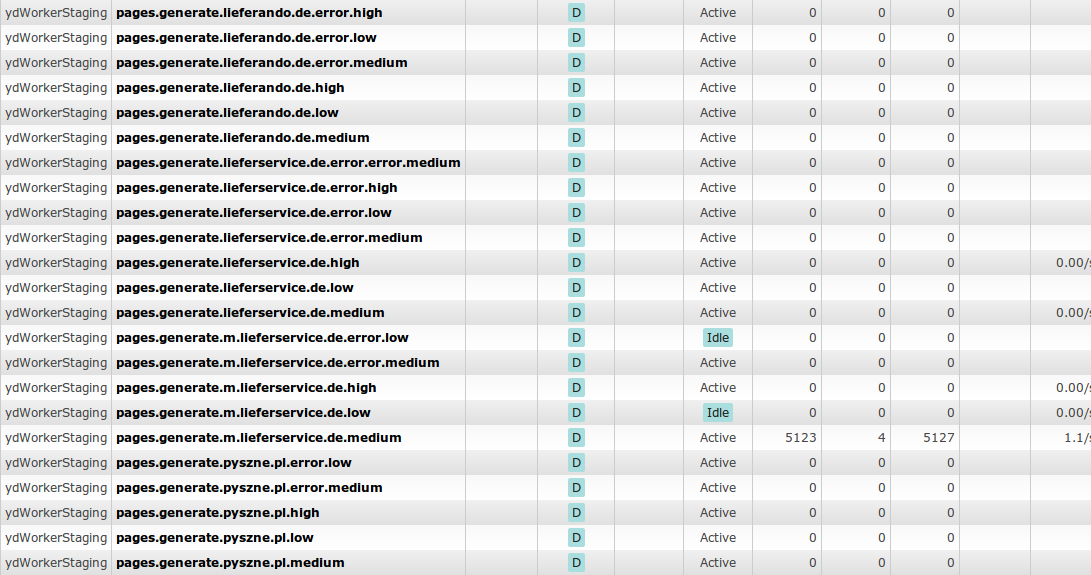Viewport: 1091px width, 575px height.
Task: Click D badge in m.lieferservice.de.error.medium row
Action: pos(576,363)
